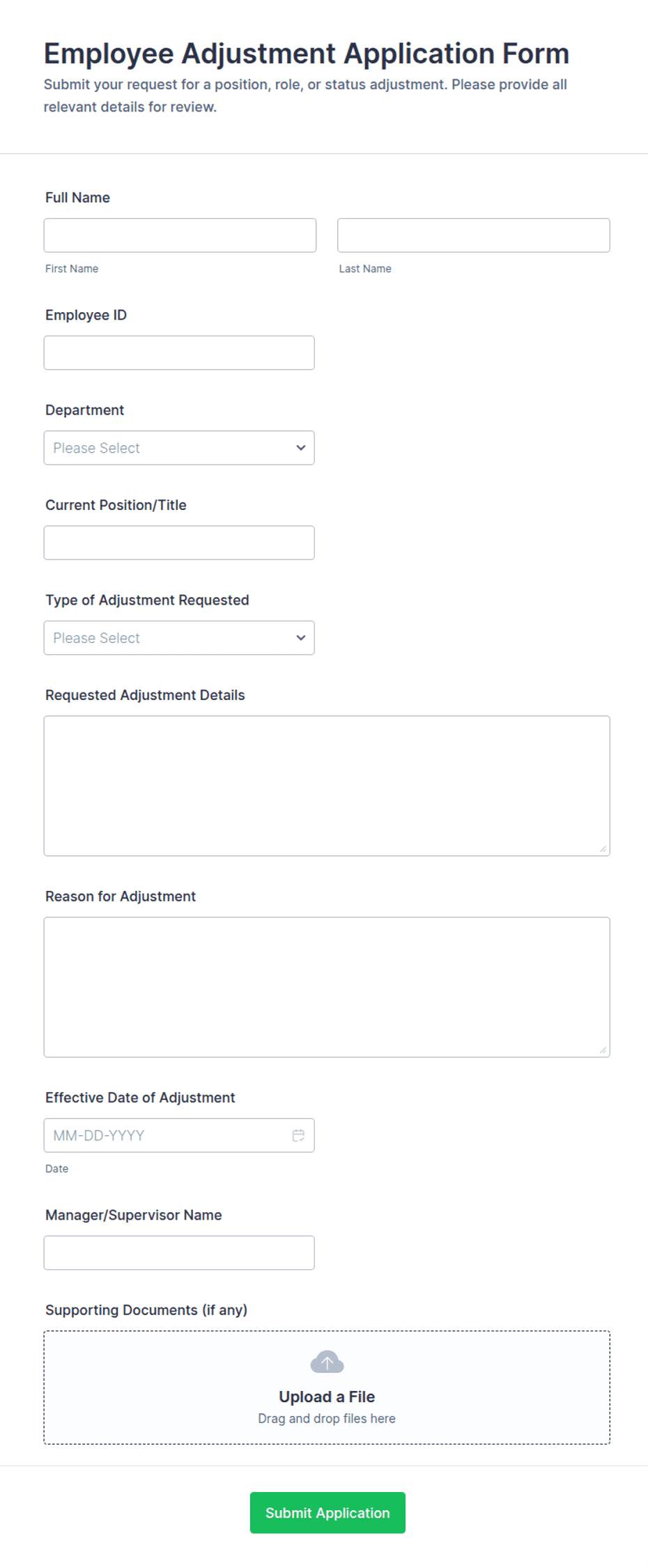
Task: Open the Department Please Select dropdown
Action: [179, 448]
